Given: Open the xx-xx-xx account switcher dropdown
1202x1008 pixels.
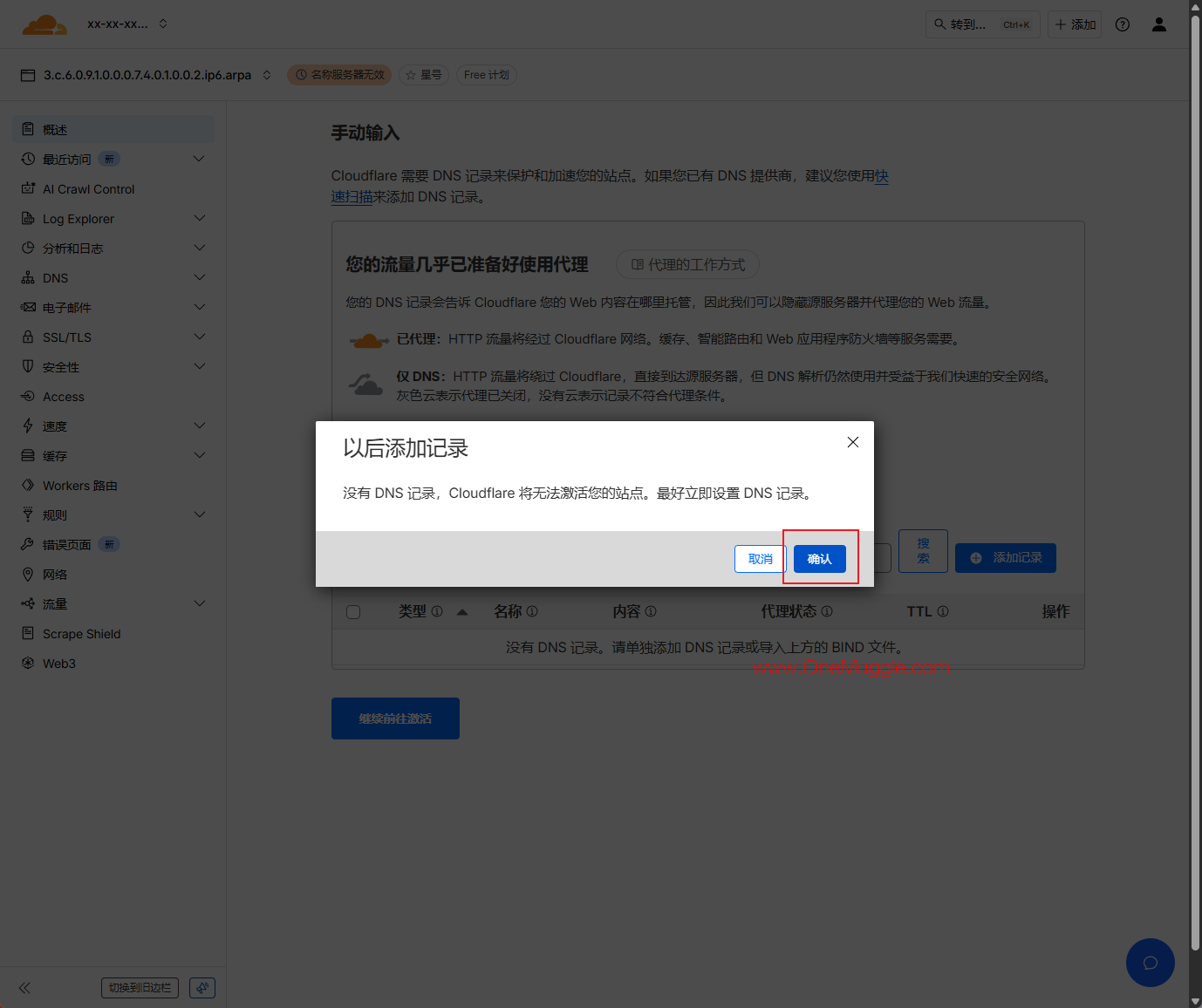Looking at the screenshot, I should coord(127,24).
